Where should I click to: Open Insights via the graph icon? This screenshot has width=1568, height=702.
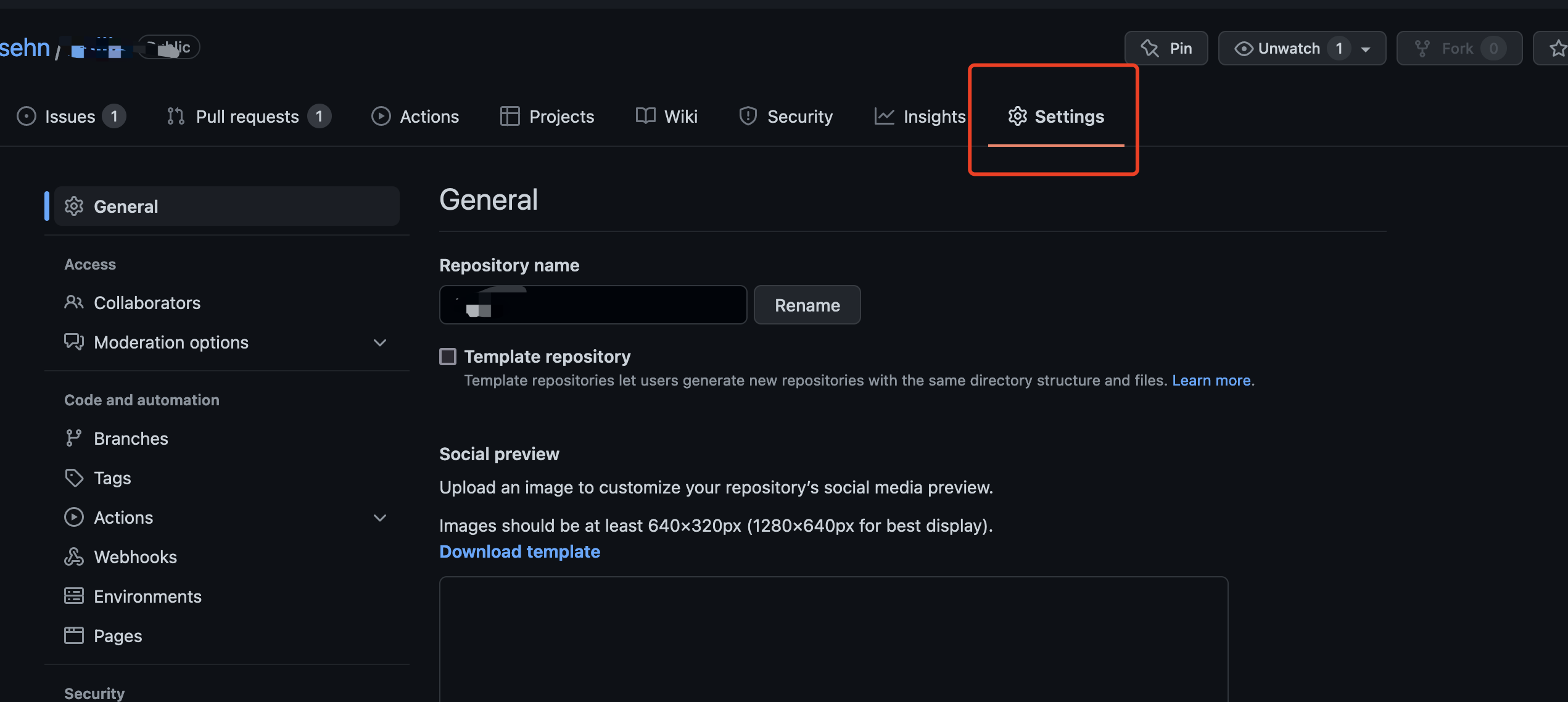tap(884, 116)
